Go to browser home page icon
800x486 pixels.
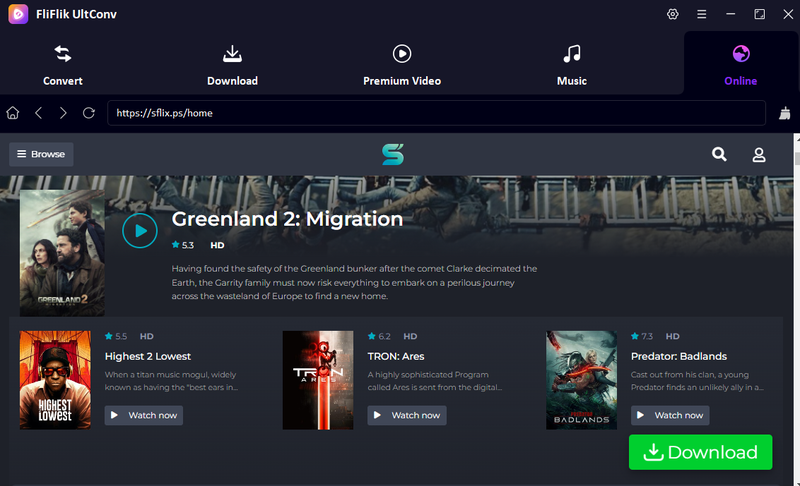click(x=13, y=113)
